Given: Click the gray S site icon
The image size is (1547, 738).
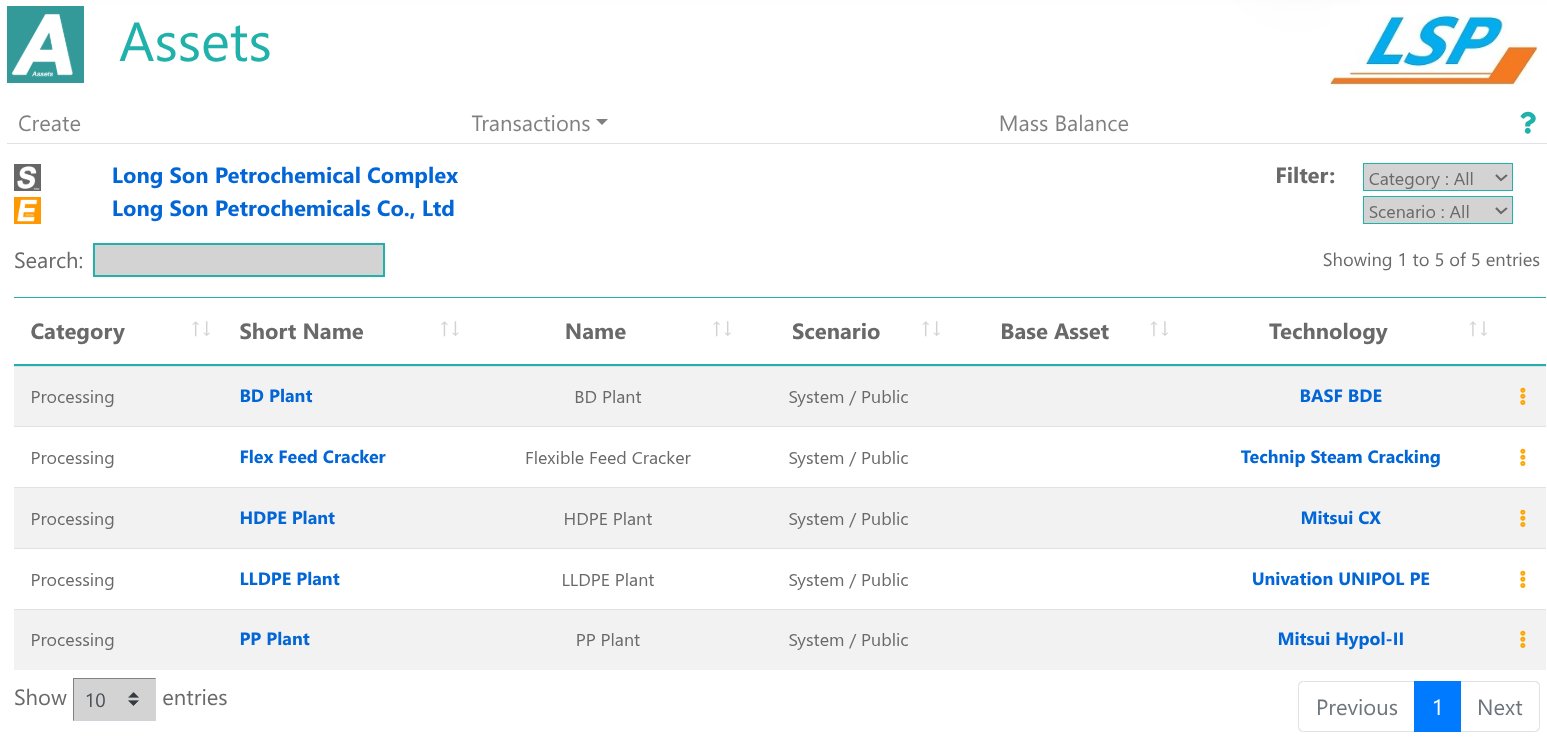Looking at the screenshot, I should (27, 178).
